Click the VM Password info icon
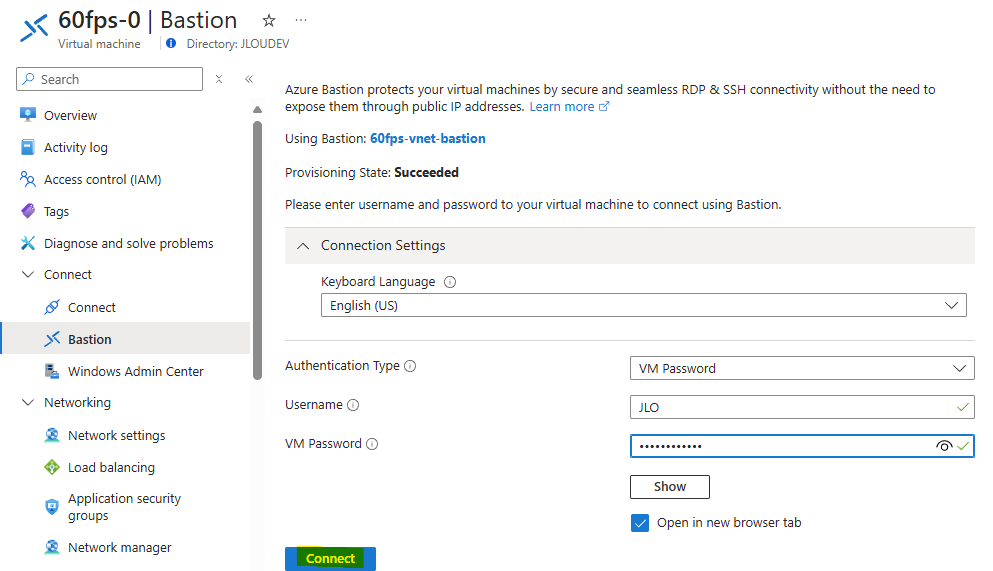The height and width of the screenshot is (571, 993). pos(372,444)
